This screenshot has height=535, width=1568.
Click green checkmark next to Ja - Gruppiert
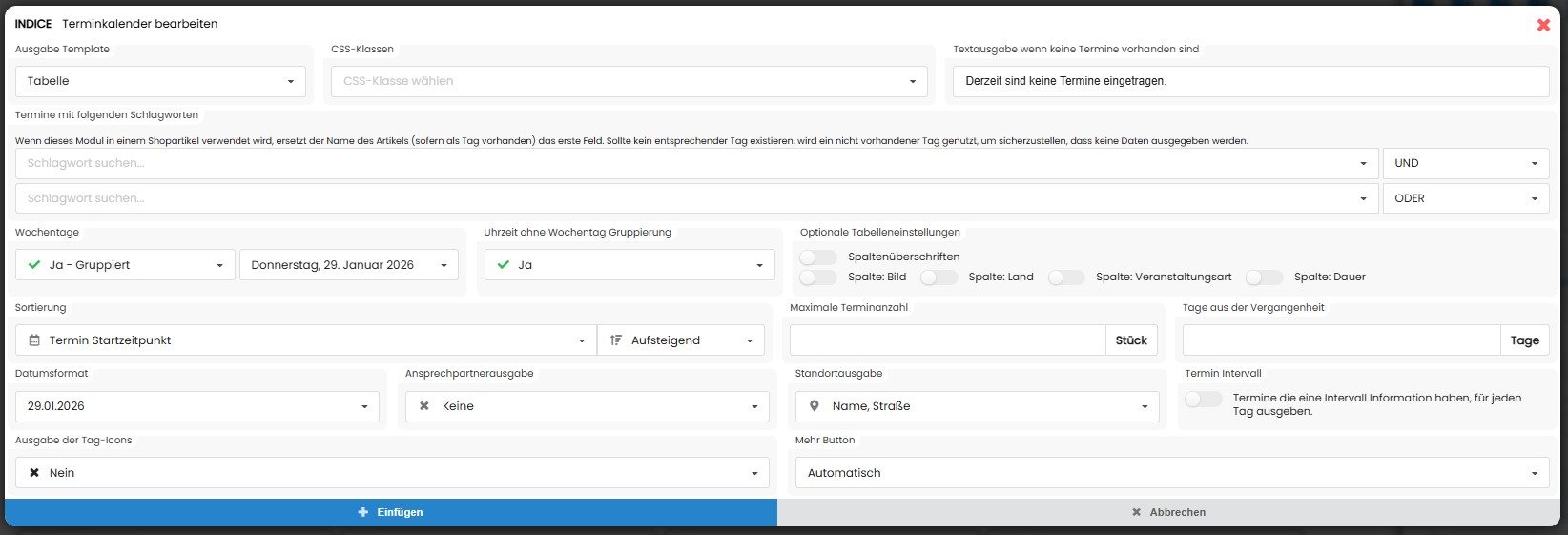coord(34,265)
